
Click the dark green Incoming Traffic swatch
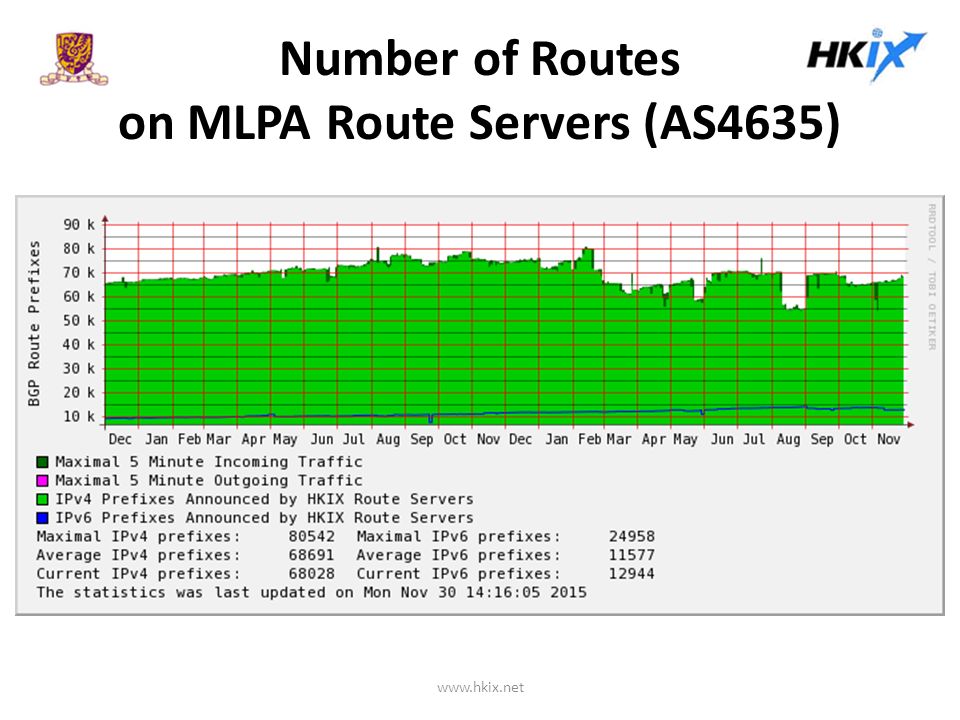(42, 462)
